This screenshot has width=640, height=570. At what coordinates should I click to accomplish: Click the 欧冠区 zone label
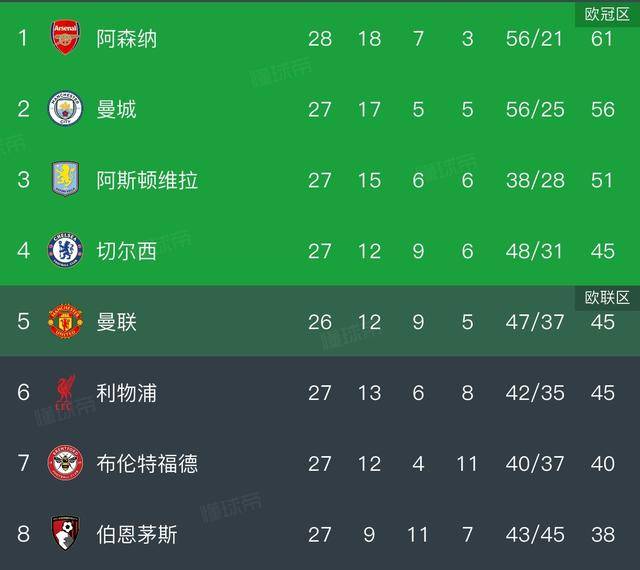[607, 14]
